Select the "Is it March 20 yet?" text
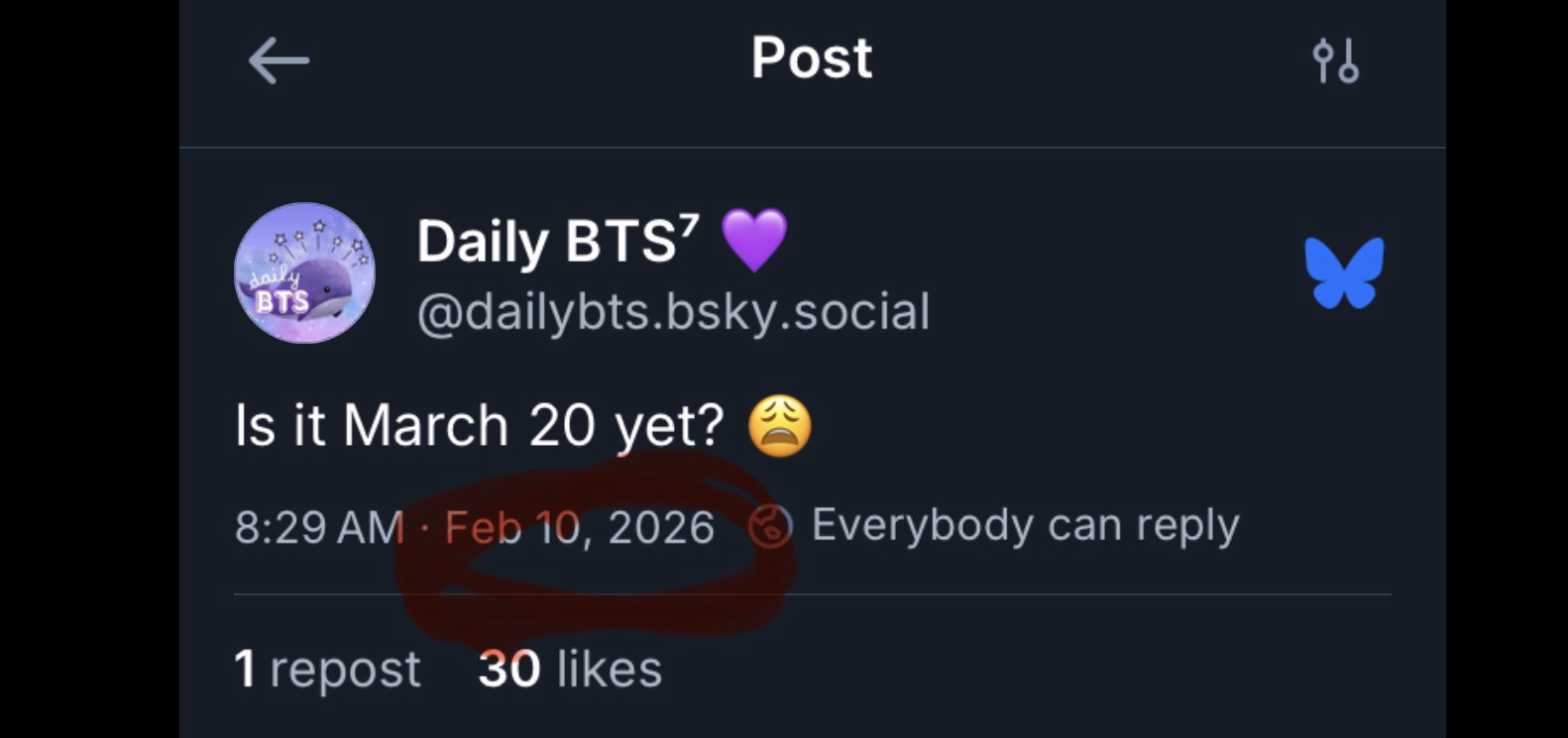The height and width of the screenshot is (738, 1568). (480, 426)
